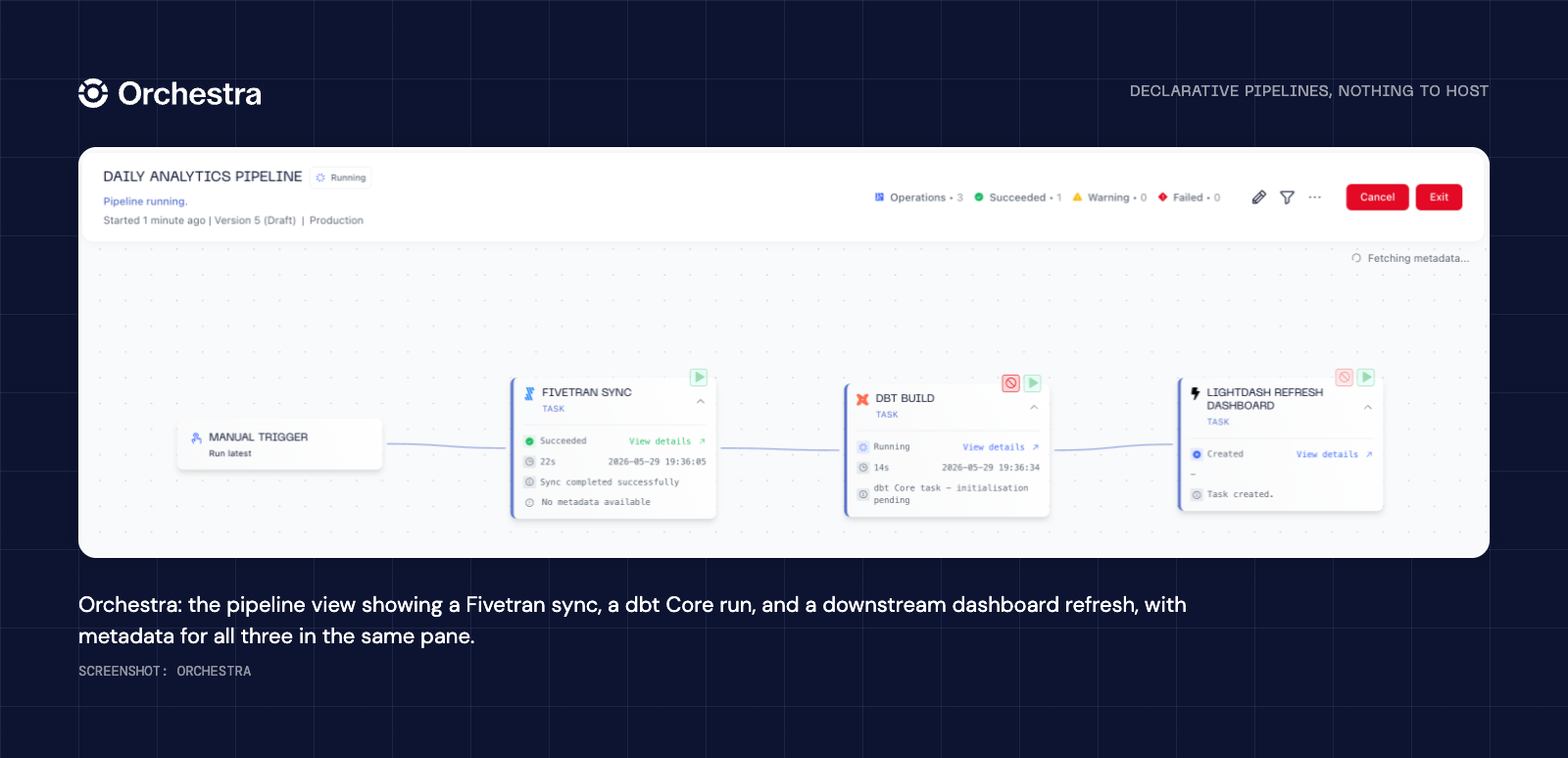Run the dbt Build task with its play icon

coord(1033,382)
